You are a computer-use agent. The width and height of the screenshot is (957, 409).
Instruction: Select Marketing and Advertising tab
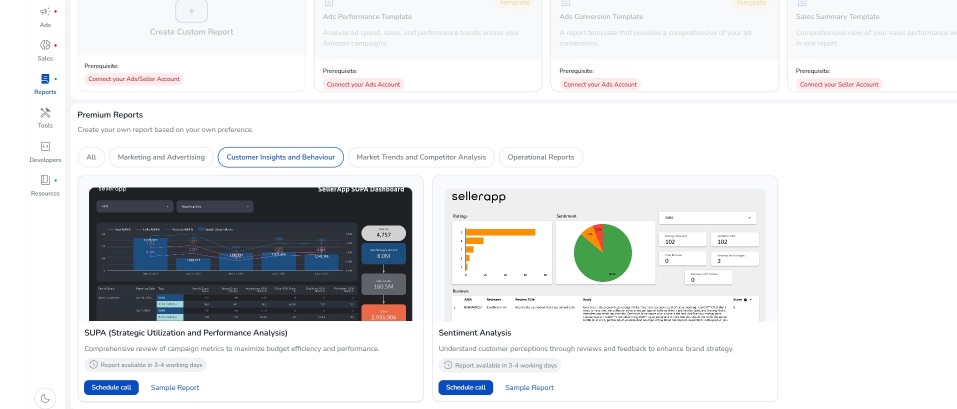click(x=161, y=157)
